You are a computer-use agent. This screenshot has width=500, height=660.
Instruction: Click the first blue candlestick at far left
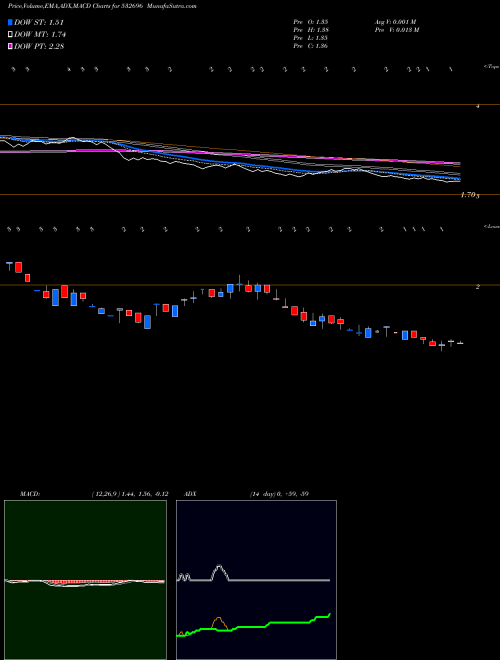[x=9, y=265]
